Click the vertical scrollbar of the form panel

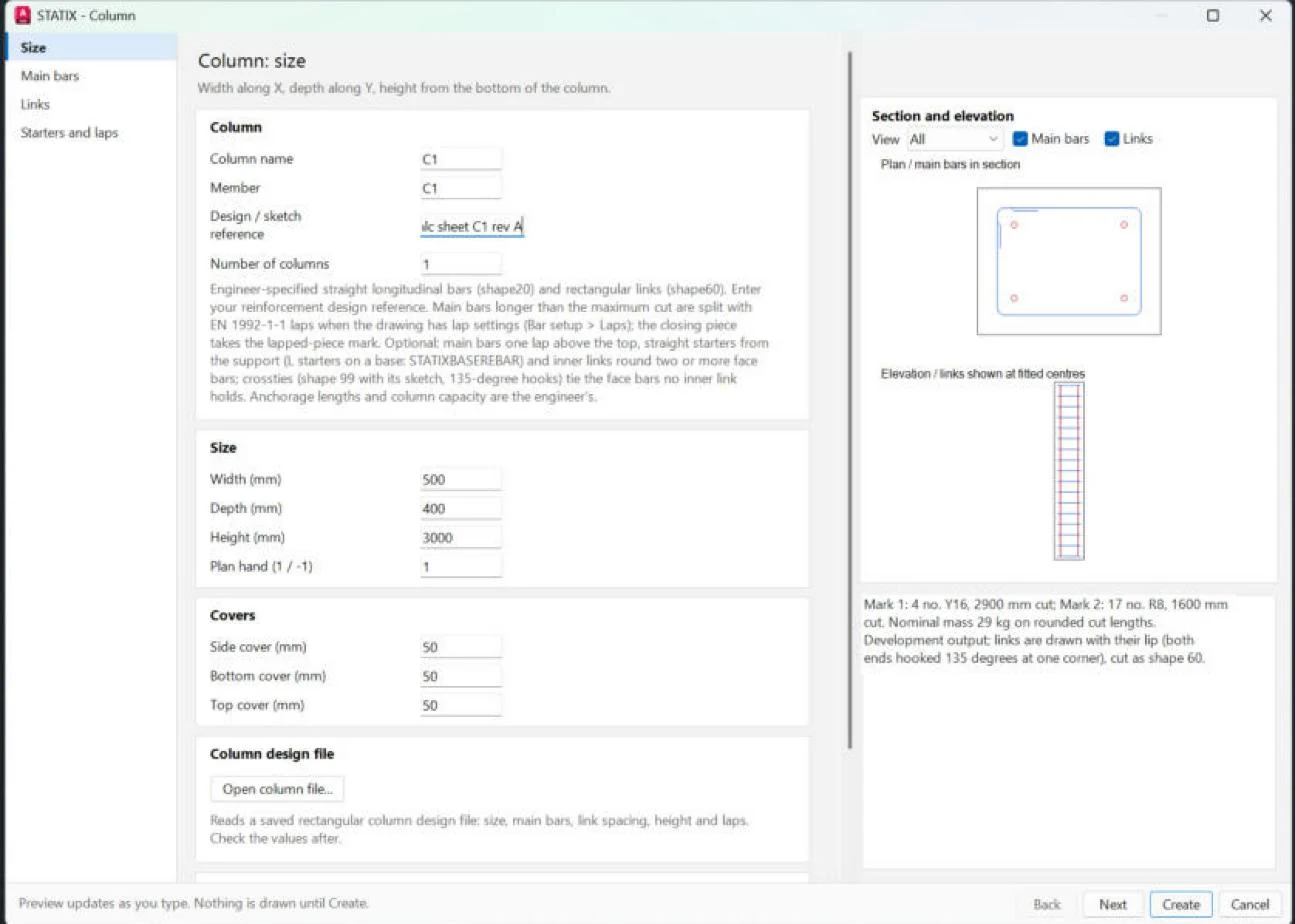849,400
